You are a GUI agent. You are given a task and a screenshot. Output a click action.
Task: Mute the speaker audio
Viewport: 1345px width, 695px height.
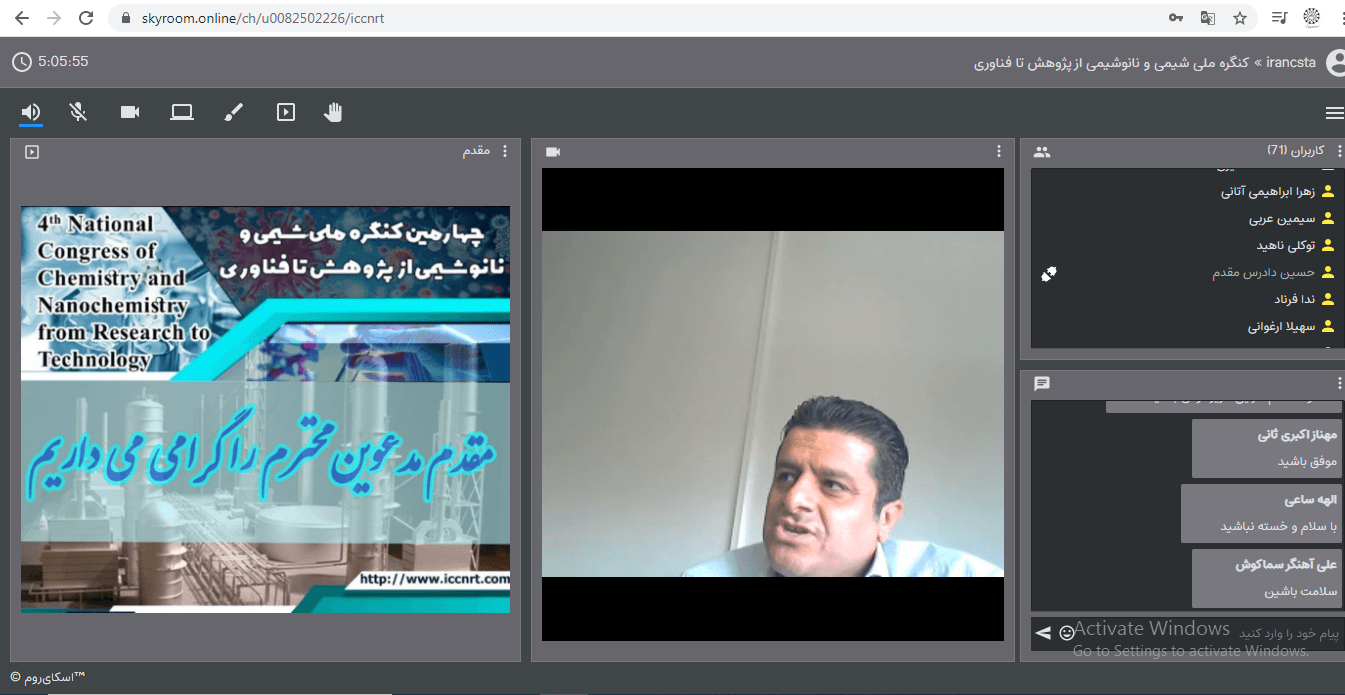[x=30, y=112]
